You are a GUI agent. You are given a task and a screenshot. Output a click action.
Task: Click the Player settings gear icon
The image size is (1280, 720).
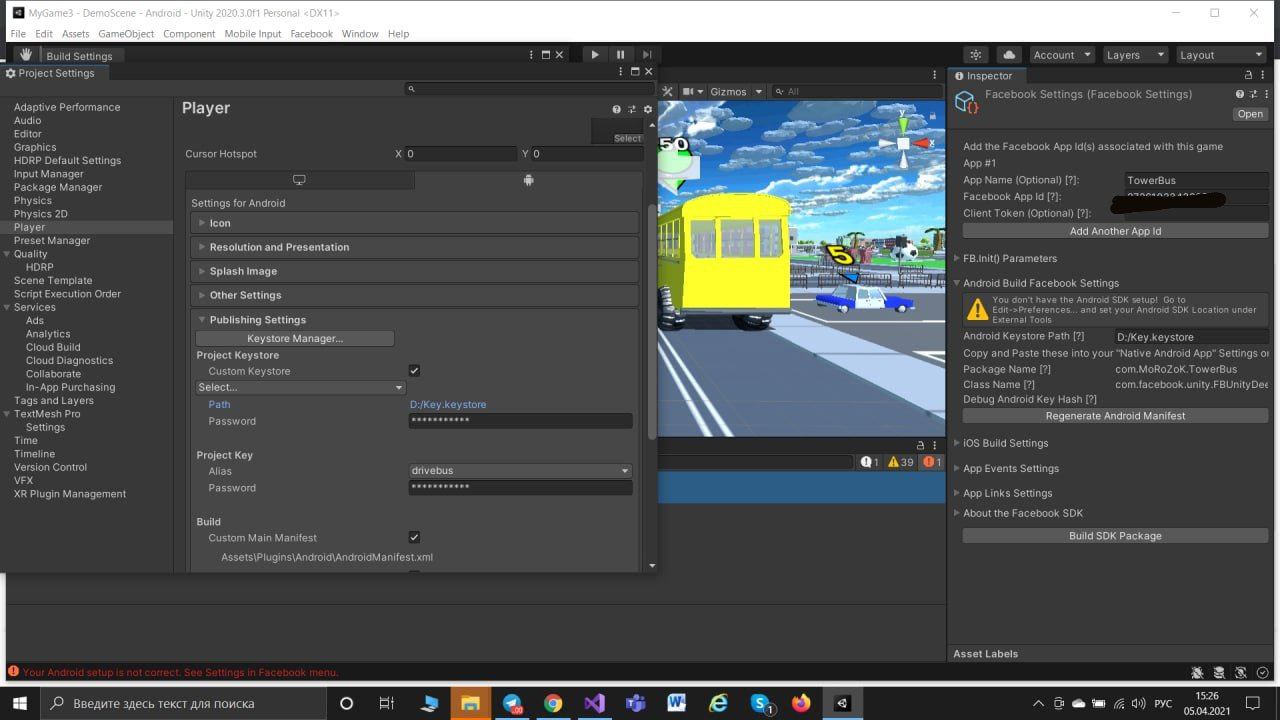[648, 109]
